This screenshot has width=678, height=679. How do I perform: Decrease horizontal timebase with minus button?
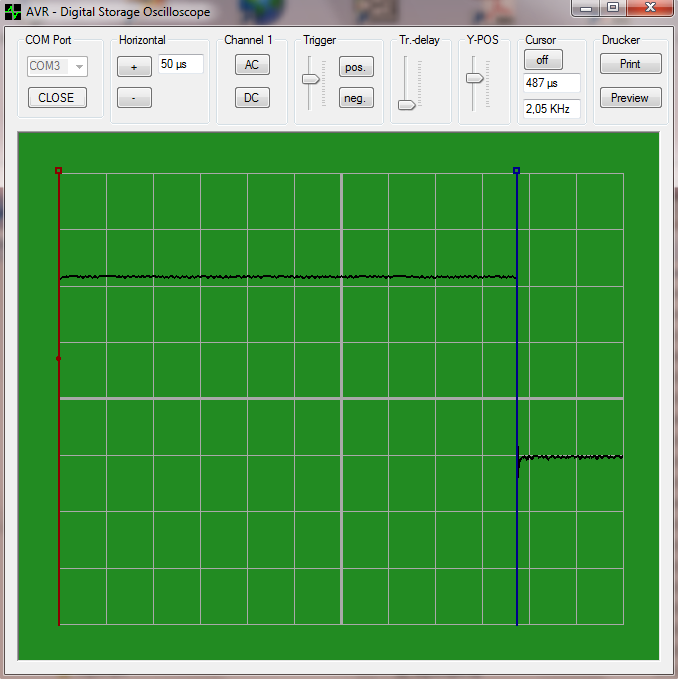pyautogui.click(x=134, y=97)
